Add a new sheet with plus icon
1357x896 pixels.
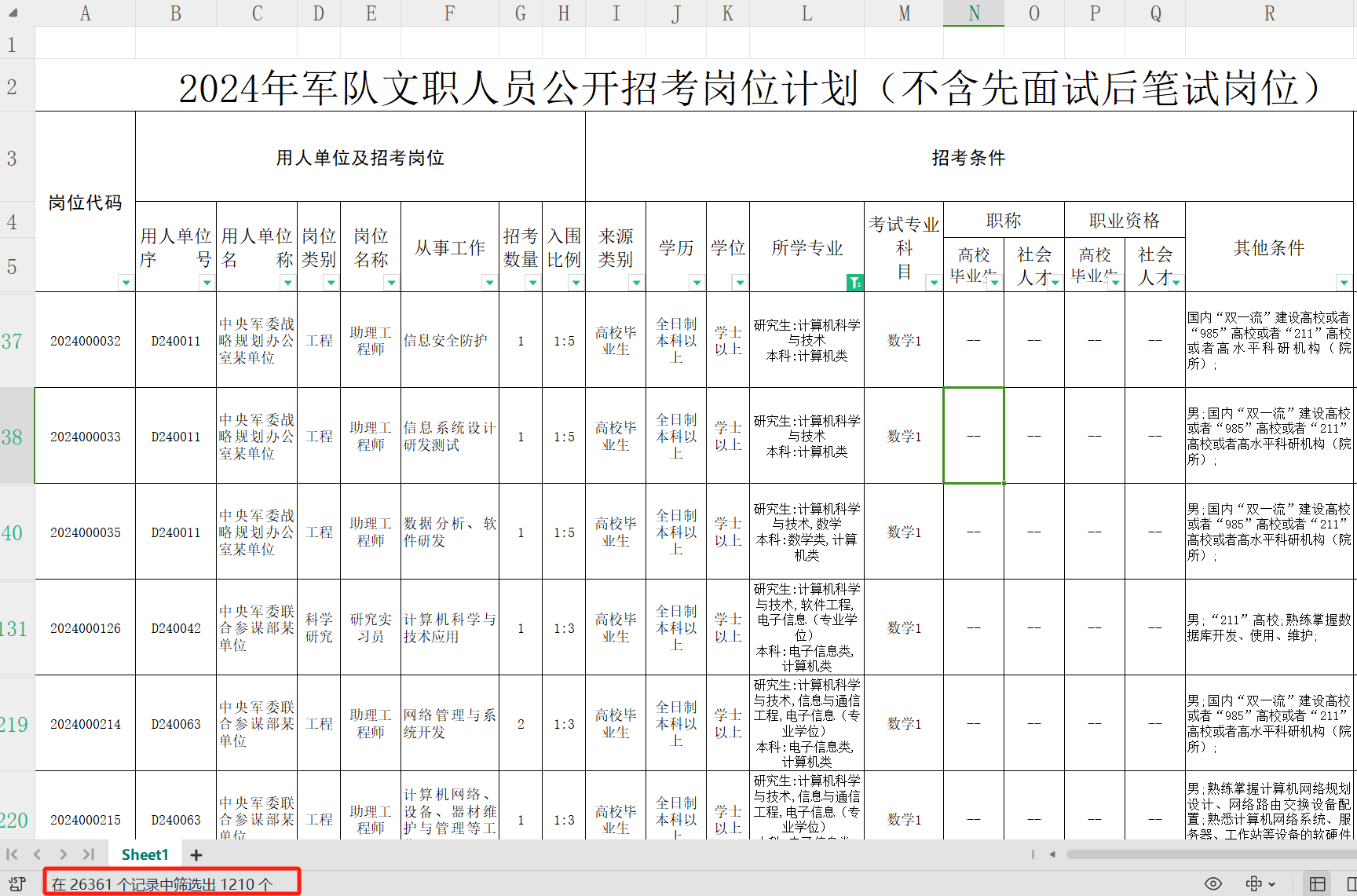[196, 854]
